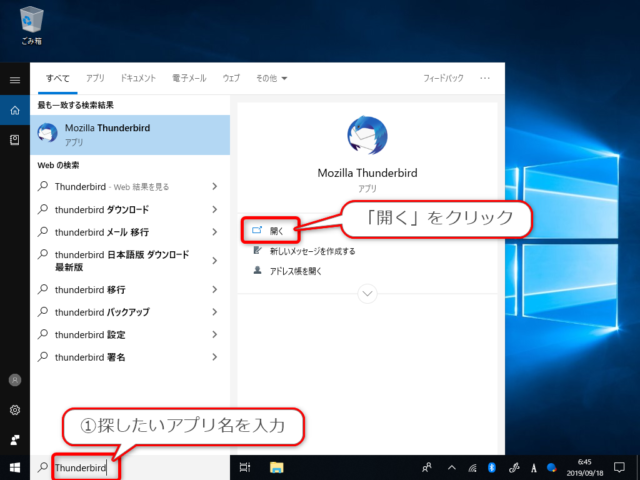Click the search magnifier icon in taskbar
This screenshot has width=640, height=480.
coord(42,467)
